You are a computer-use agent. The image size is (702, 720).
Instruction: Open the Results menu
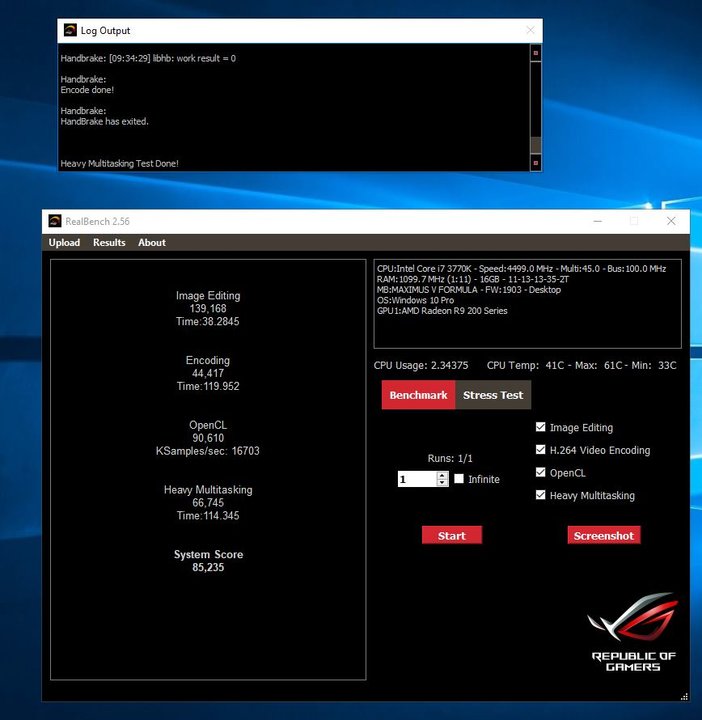109,242
